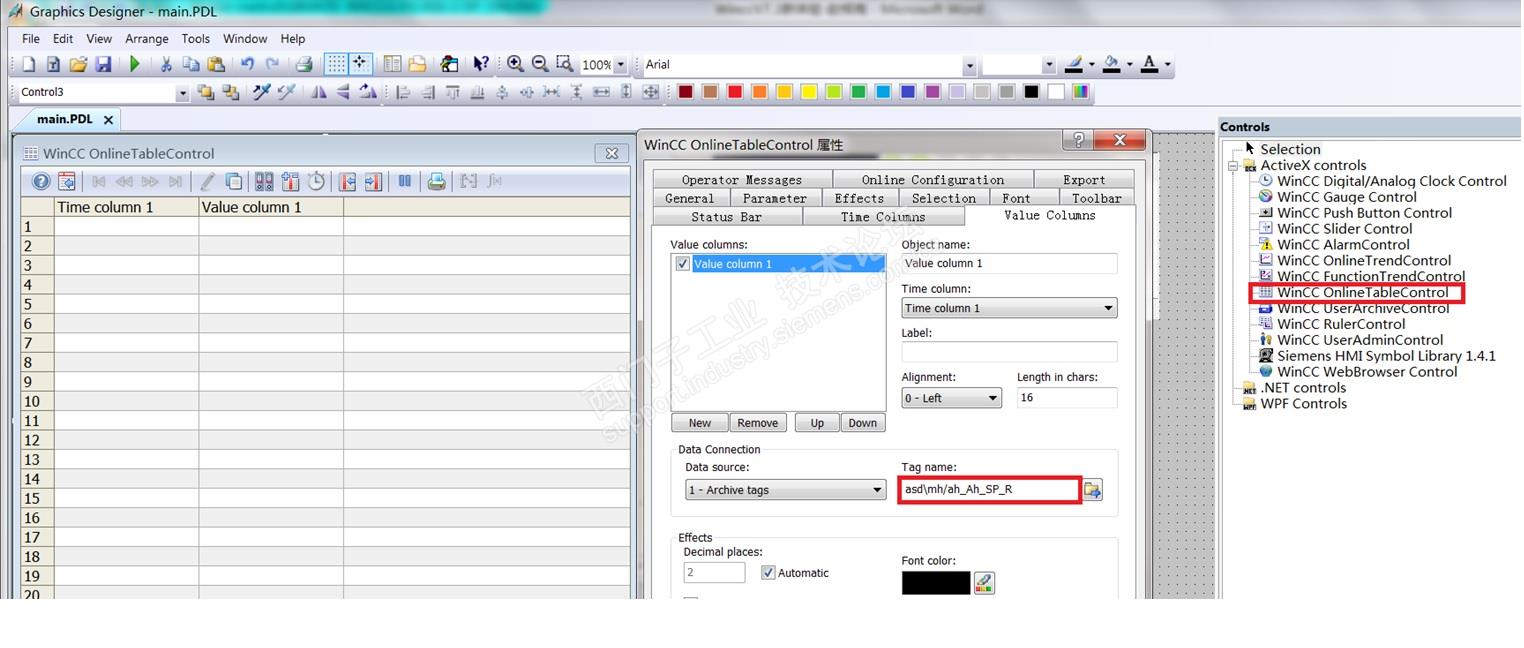Click the Object name field
Viewport: 1524px width, 648px height.
tap(1009, 263)
